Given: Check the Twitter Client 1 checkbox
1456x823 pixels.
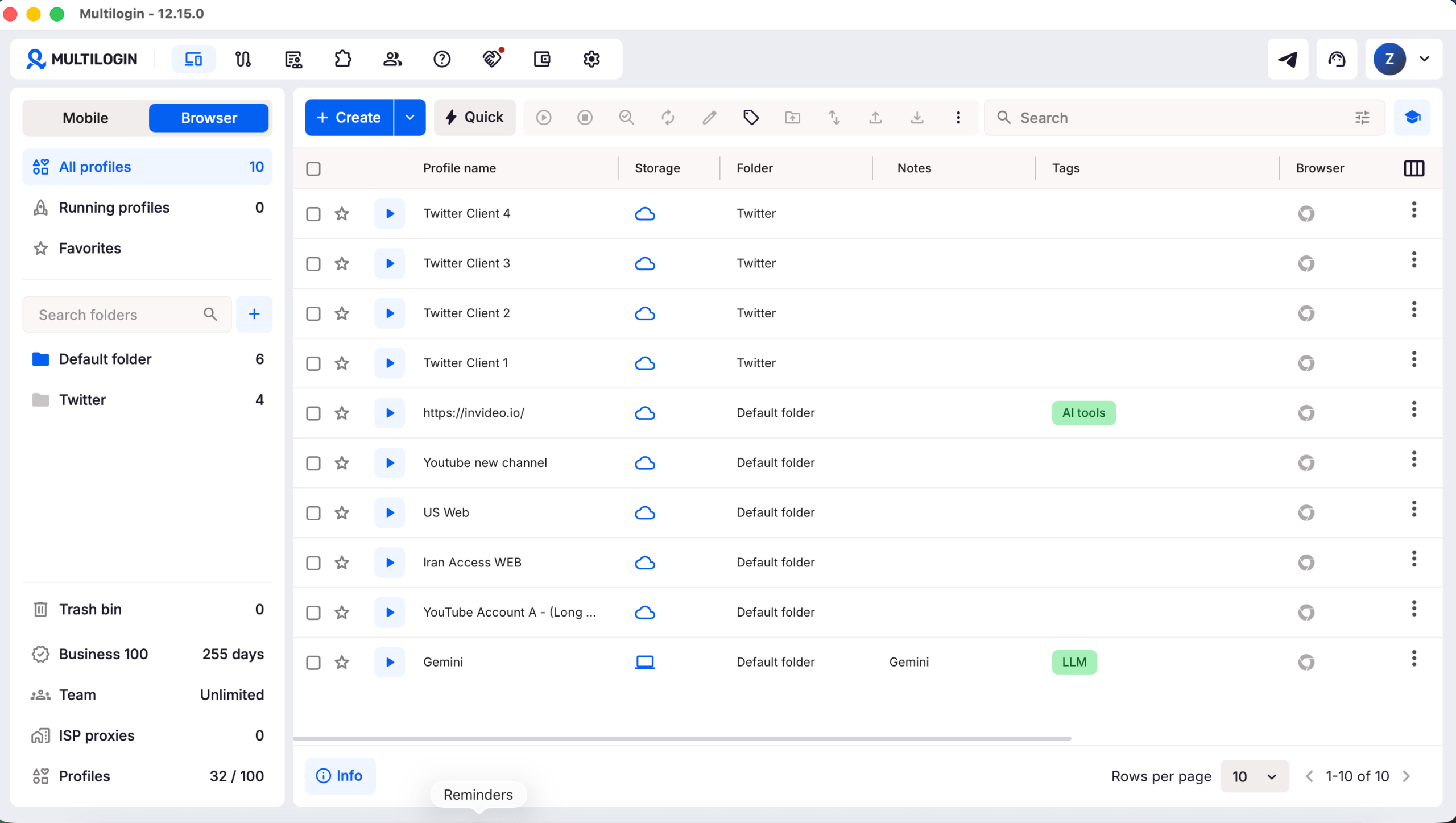Looking at the screenshot, I should [x=313, y=364].
